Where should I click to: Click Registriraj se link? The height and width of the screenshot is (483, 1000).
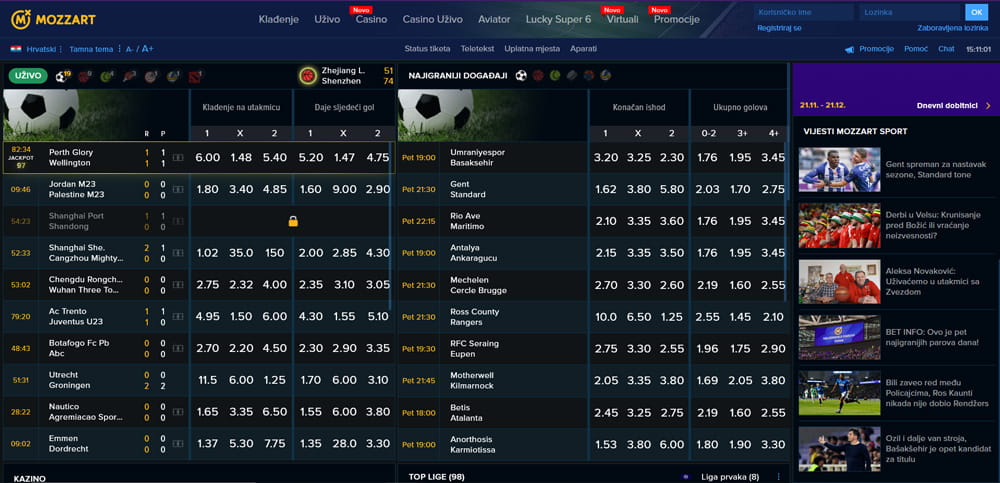(x=779, y=28)
